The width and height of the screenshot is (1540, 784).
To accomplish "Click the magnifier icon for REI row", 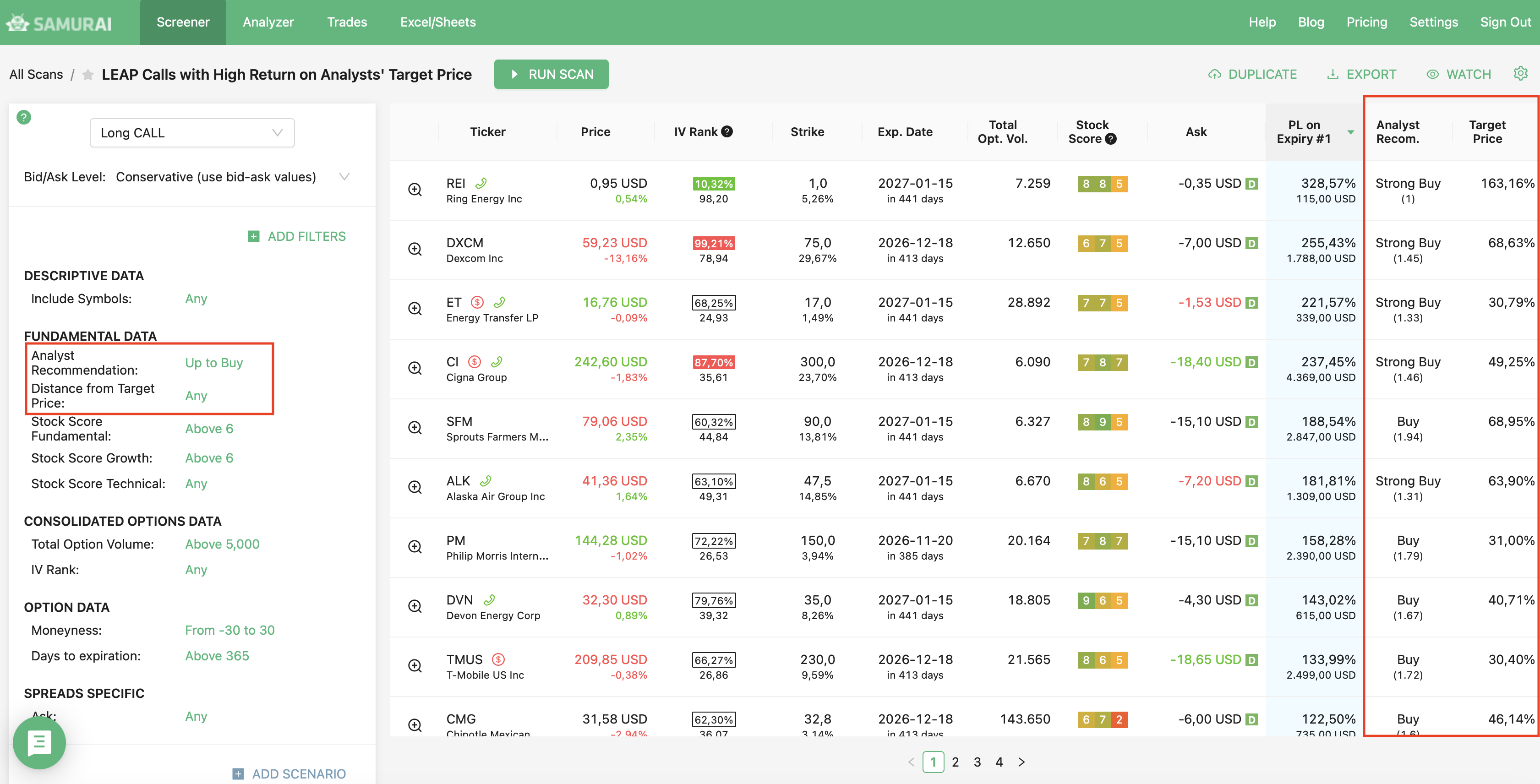I will click(415, 190).
